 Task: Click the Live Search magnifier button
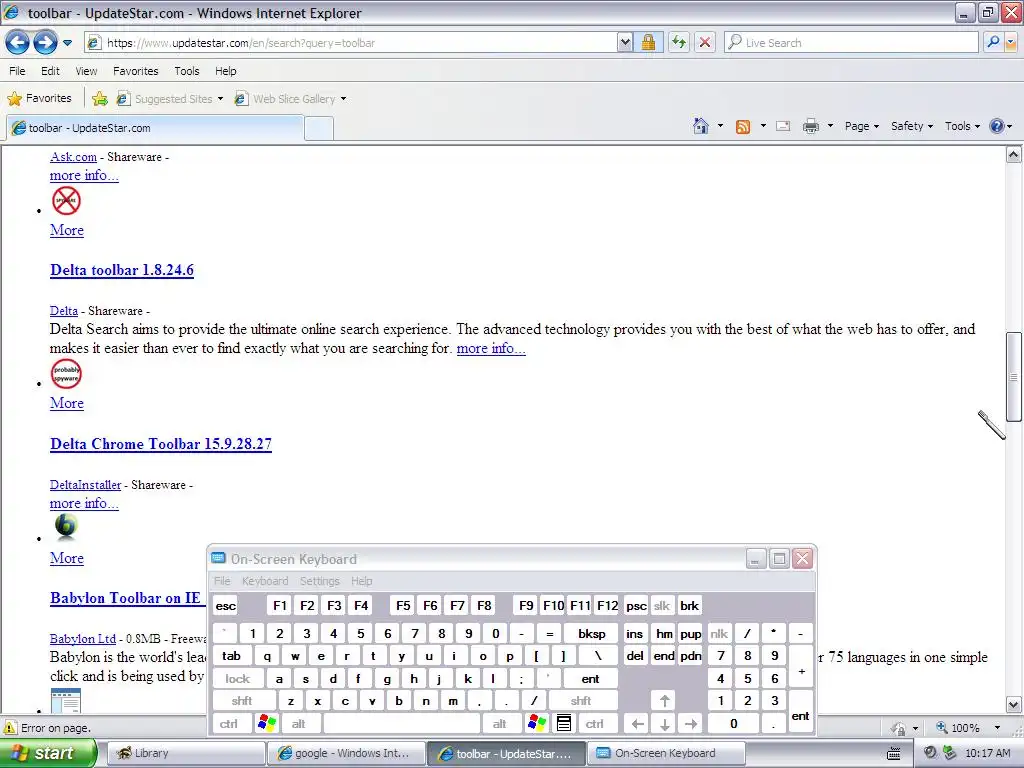[993, 42]
